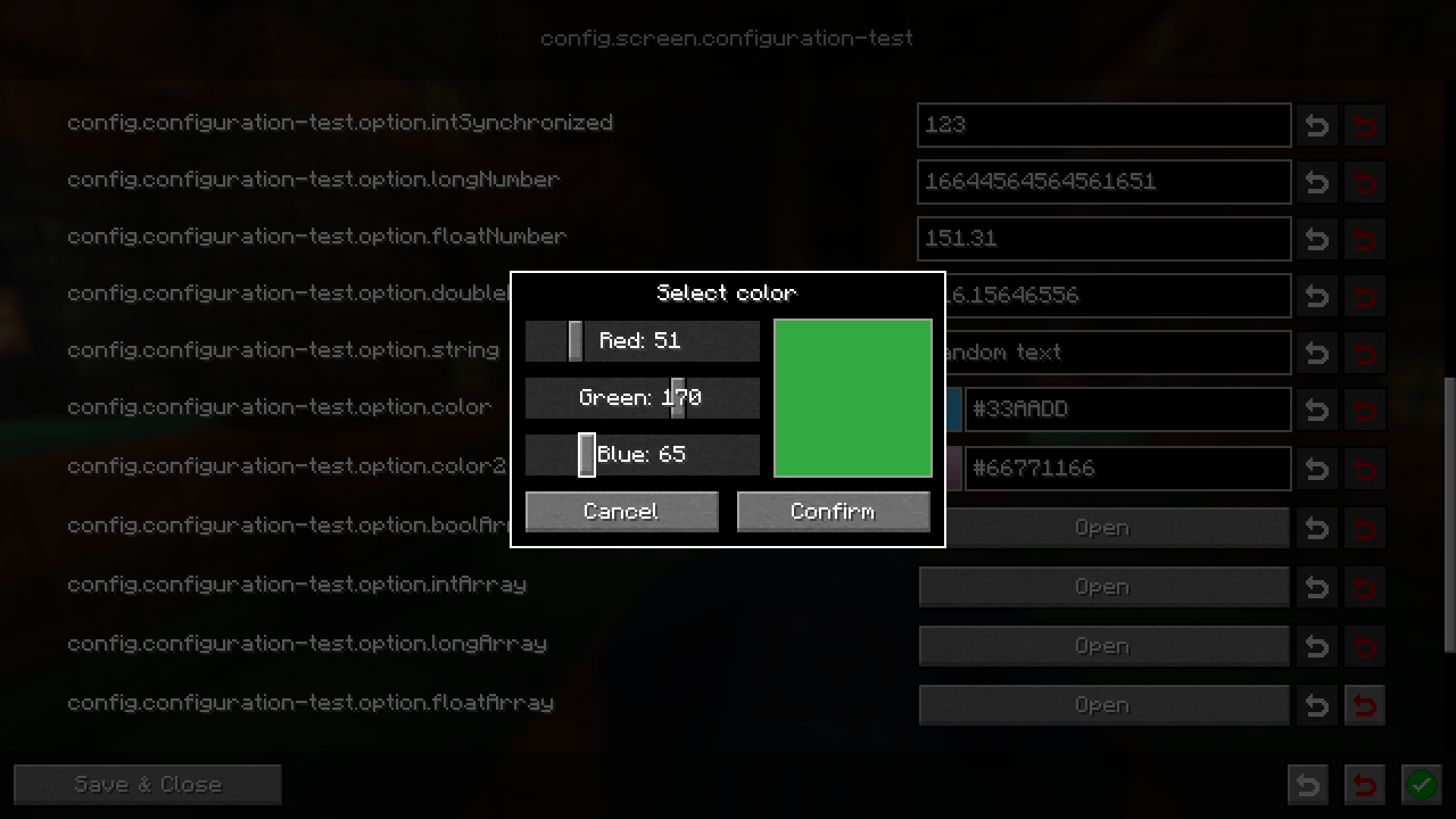Open the intArray configuration panel
1456x819 pixels.
coord(1101,587)
